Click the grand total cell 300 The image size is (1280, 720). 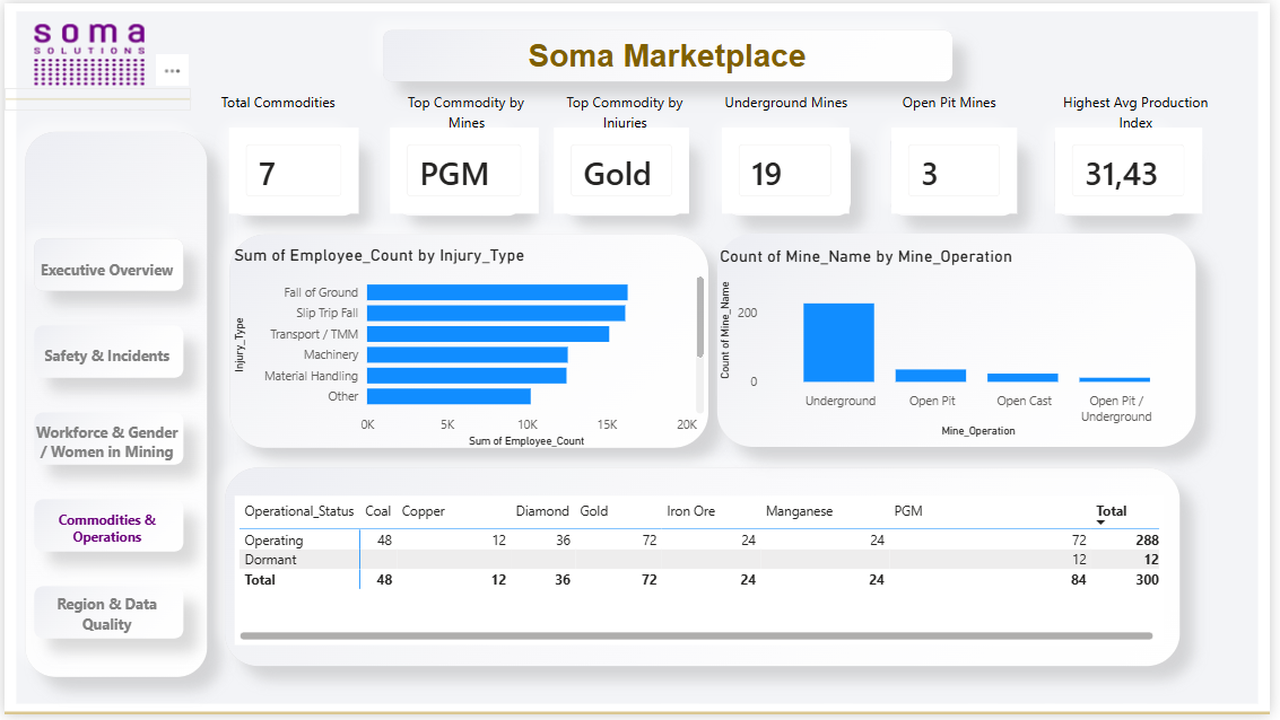(1147, 580)
